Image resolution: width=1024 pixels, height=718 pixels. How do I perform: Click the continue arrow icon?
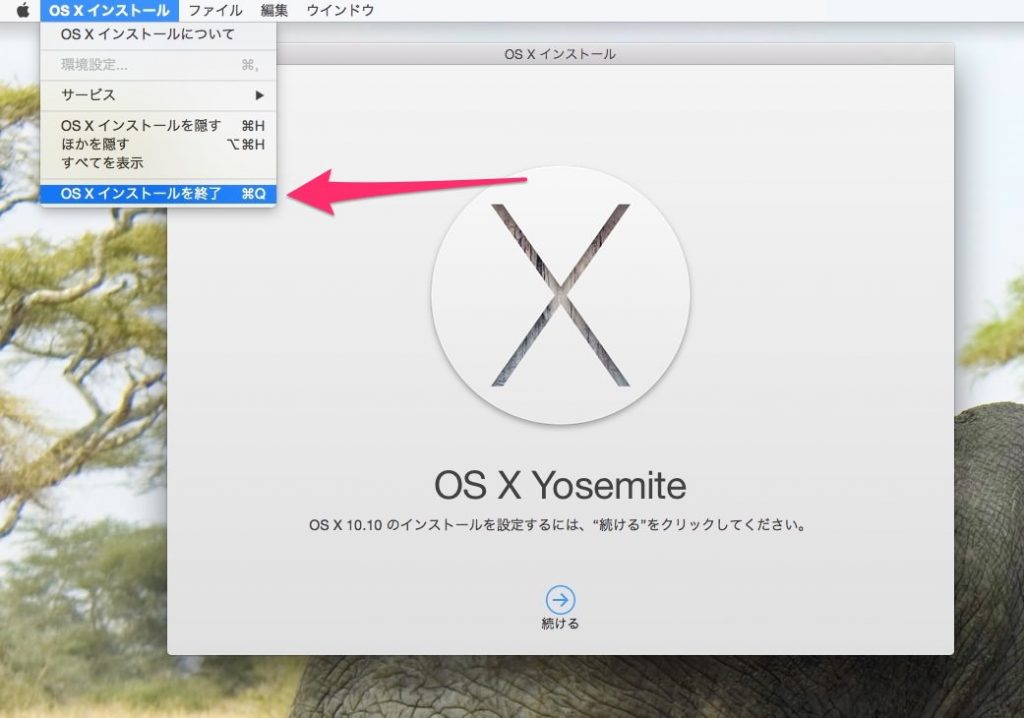pos(560,600)
